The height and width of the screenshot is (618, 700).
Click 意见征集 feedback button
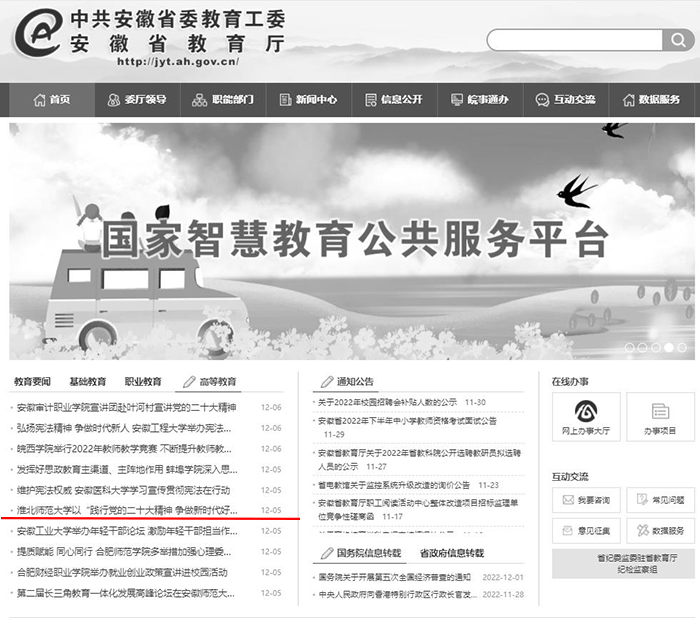pos(586,529)
